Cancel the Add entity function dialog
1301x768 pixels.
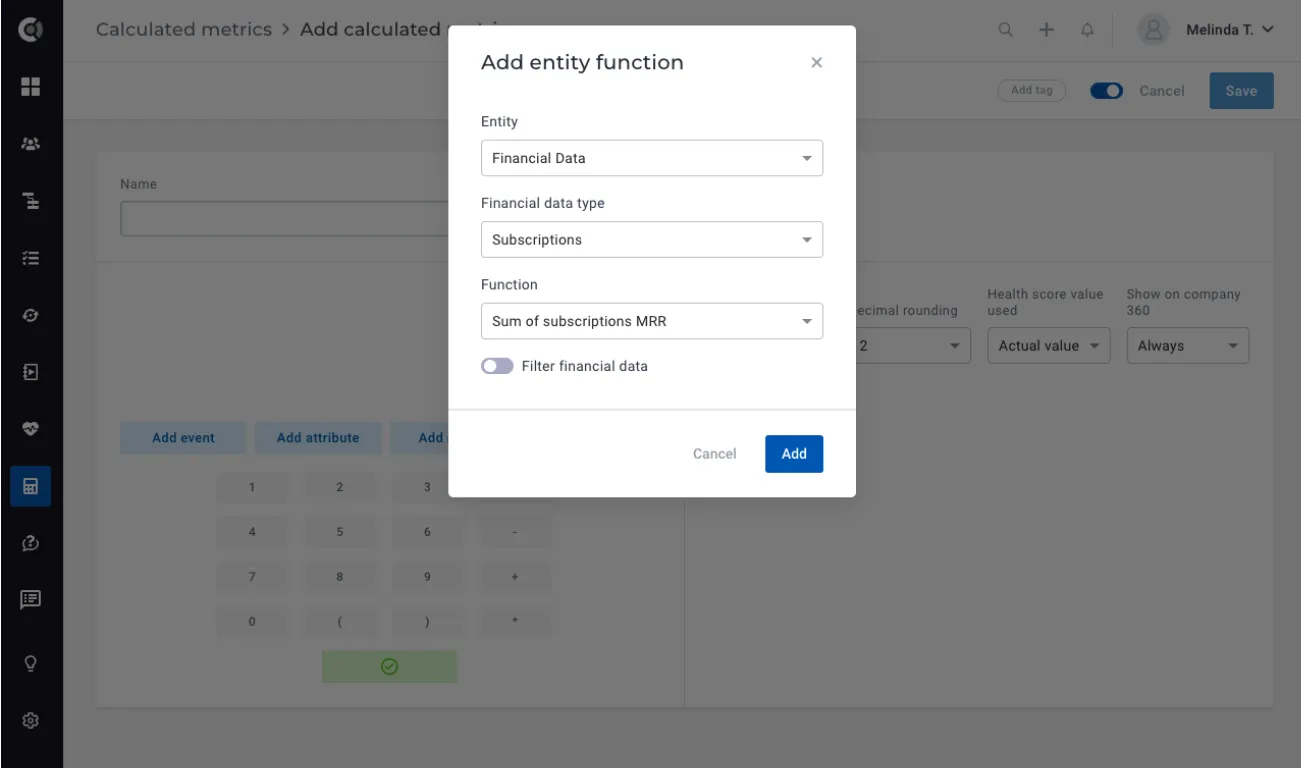click(715, 454)
